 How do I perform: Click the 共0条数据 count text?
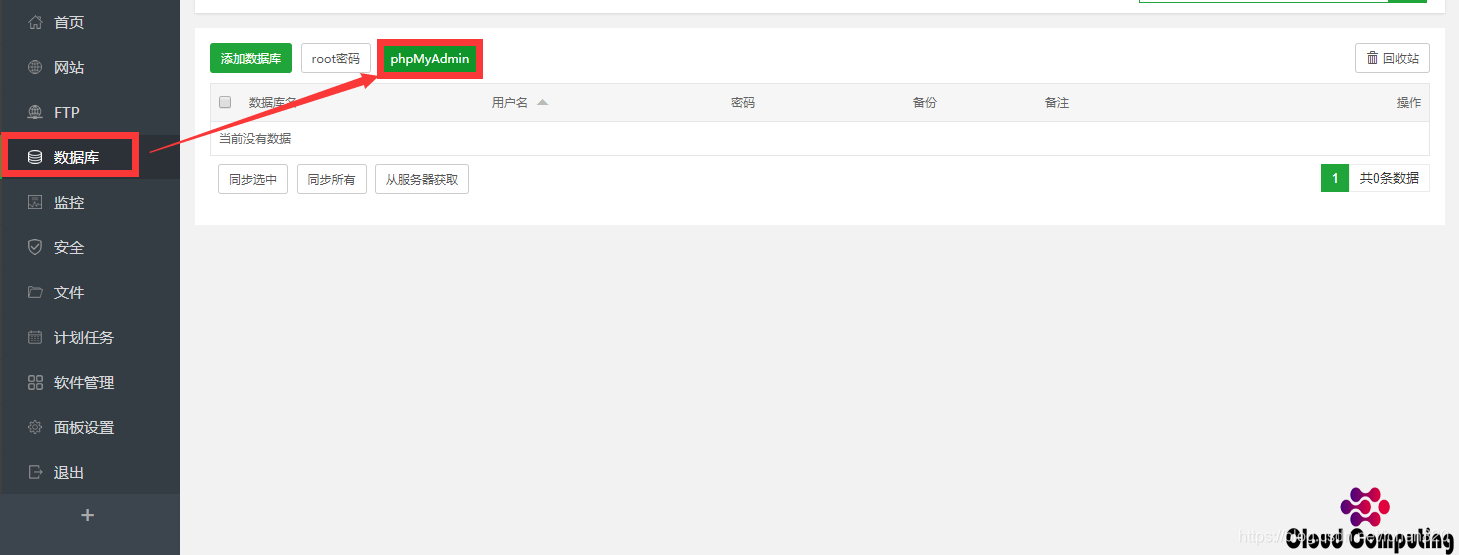[x=1389, y=178]
